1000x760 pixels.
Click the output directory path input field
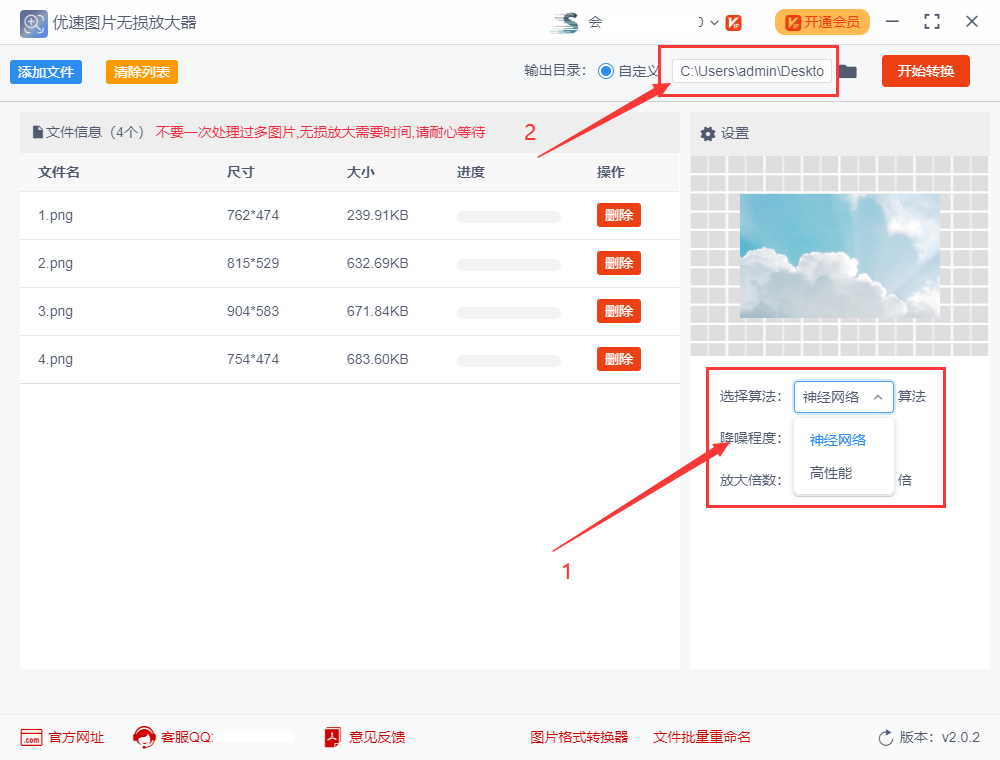click(752, 71)
